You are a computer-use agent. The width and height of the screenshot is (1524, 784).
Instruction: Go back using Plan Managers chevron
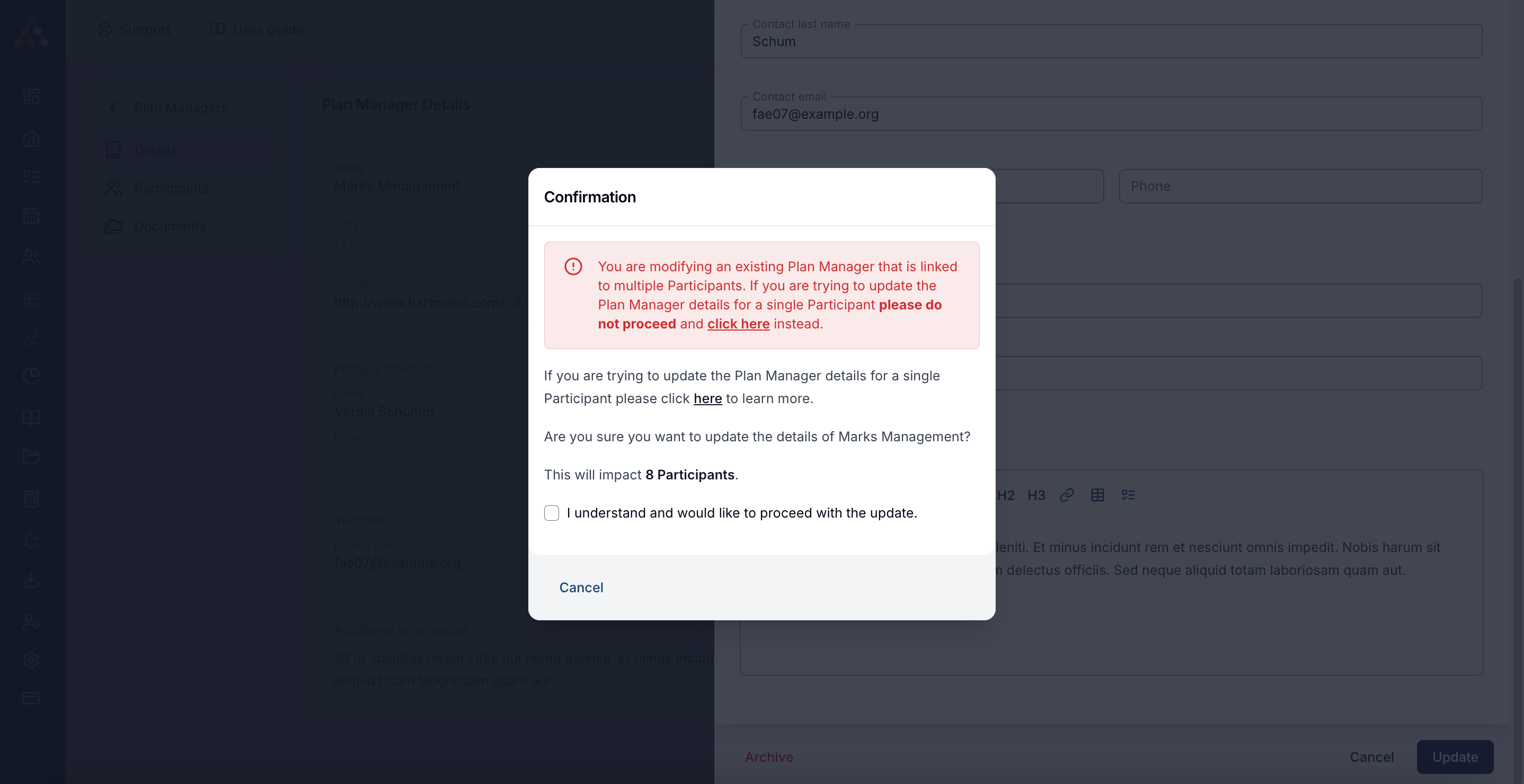pyautogui.click(x=113, y=108)
